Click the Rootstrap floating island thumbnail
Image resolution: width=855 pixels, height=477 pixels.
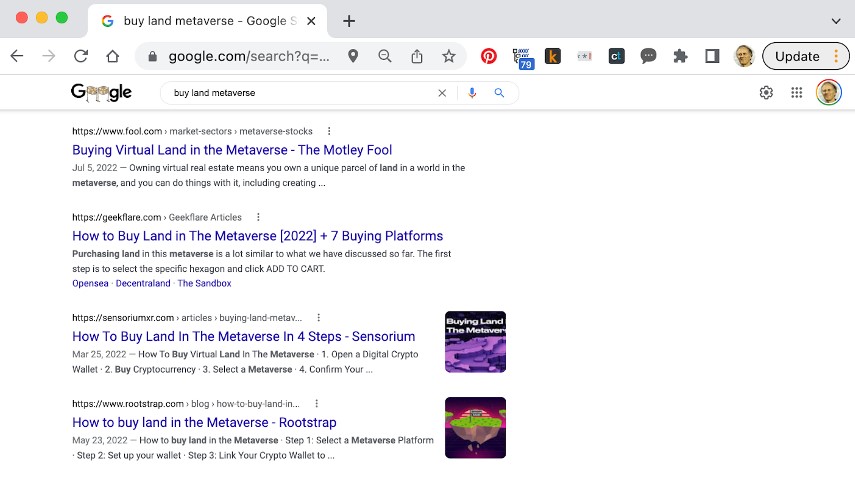(475, 428)
